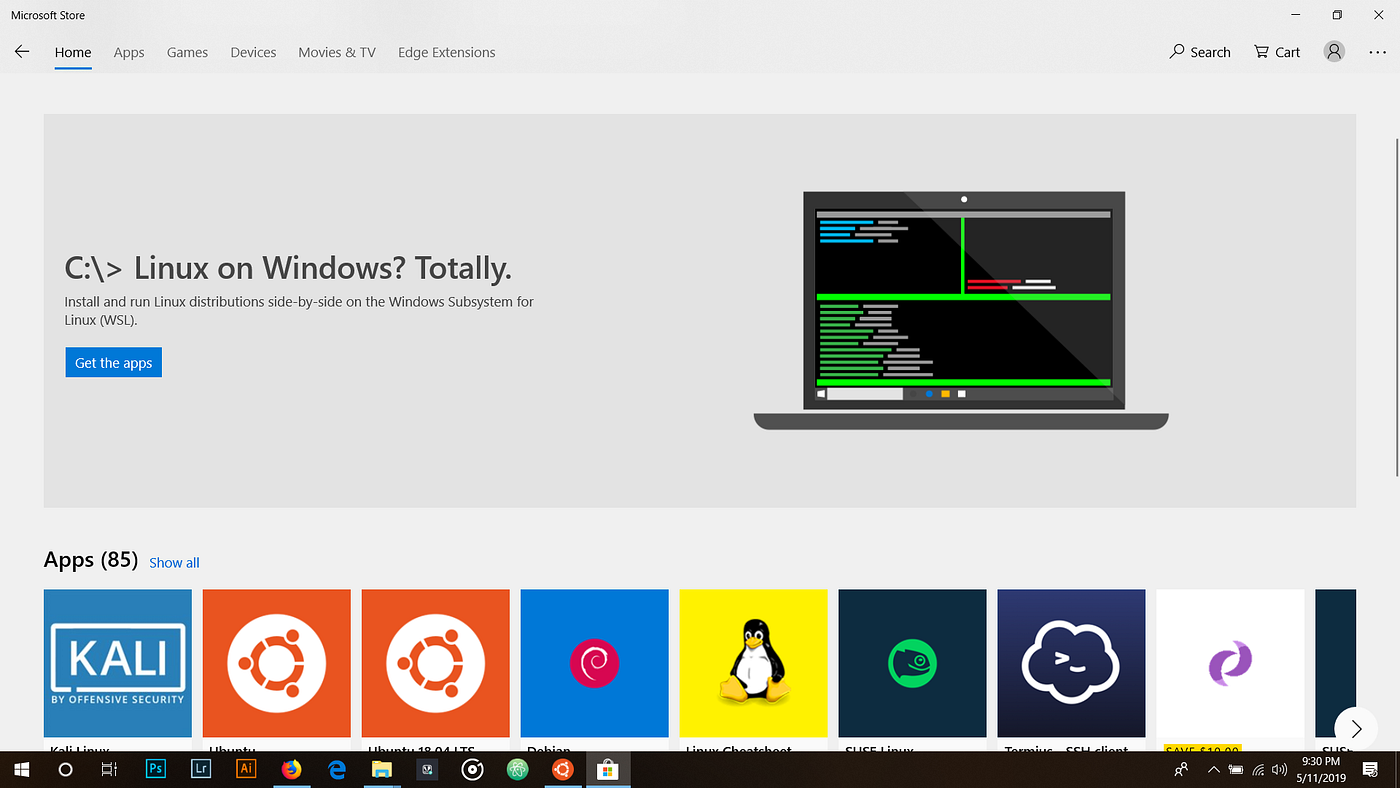The height and width of the screenshot is (788, 1400).
Task: Click the vertical scrollbar of the Store
Action: pyautogui.click(x=1397, y=305)
